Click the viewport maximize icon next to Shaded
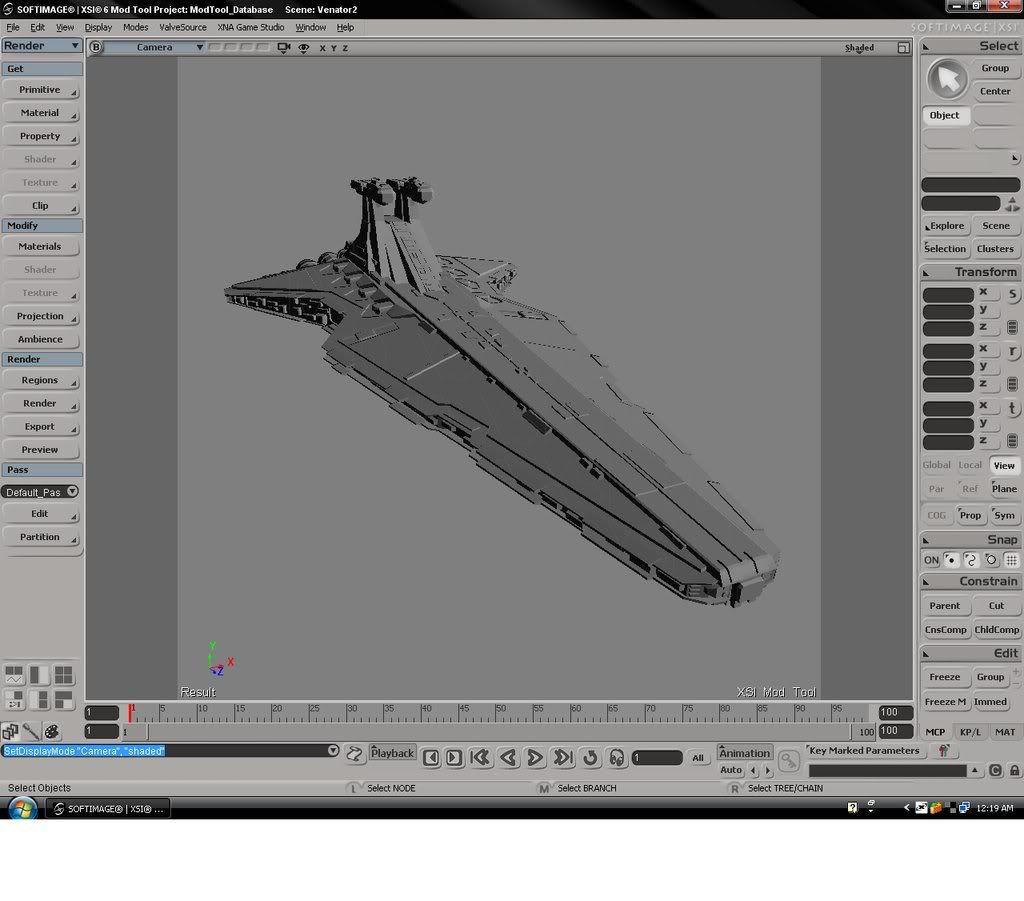This screenshot has height=901, width=1024. 903,48
